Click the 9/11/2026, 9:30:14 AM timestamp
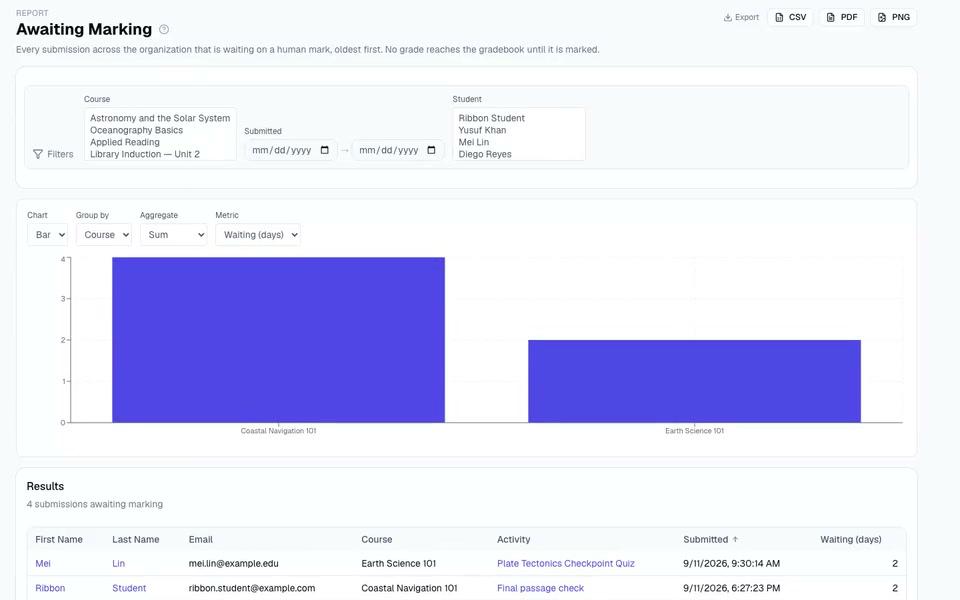Screen dimensions: 960x600 pyautogui.click(x=732, y=563)
